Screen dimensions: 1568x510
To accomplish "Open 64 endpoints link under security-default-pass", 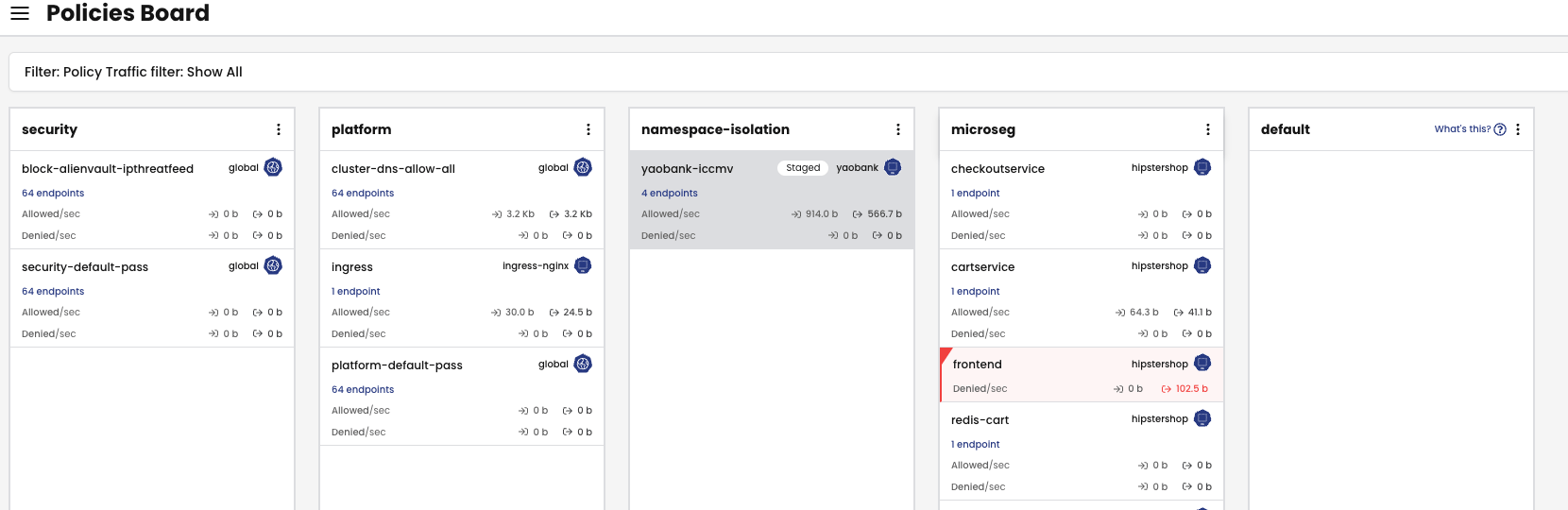I will pos(53,291).
